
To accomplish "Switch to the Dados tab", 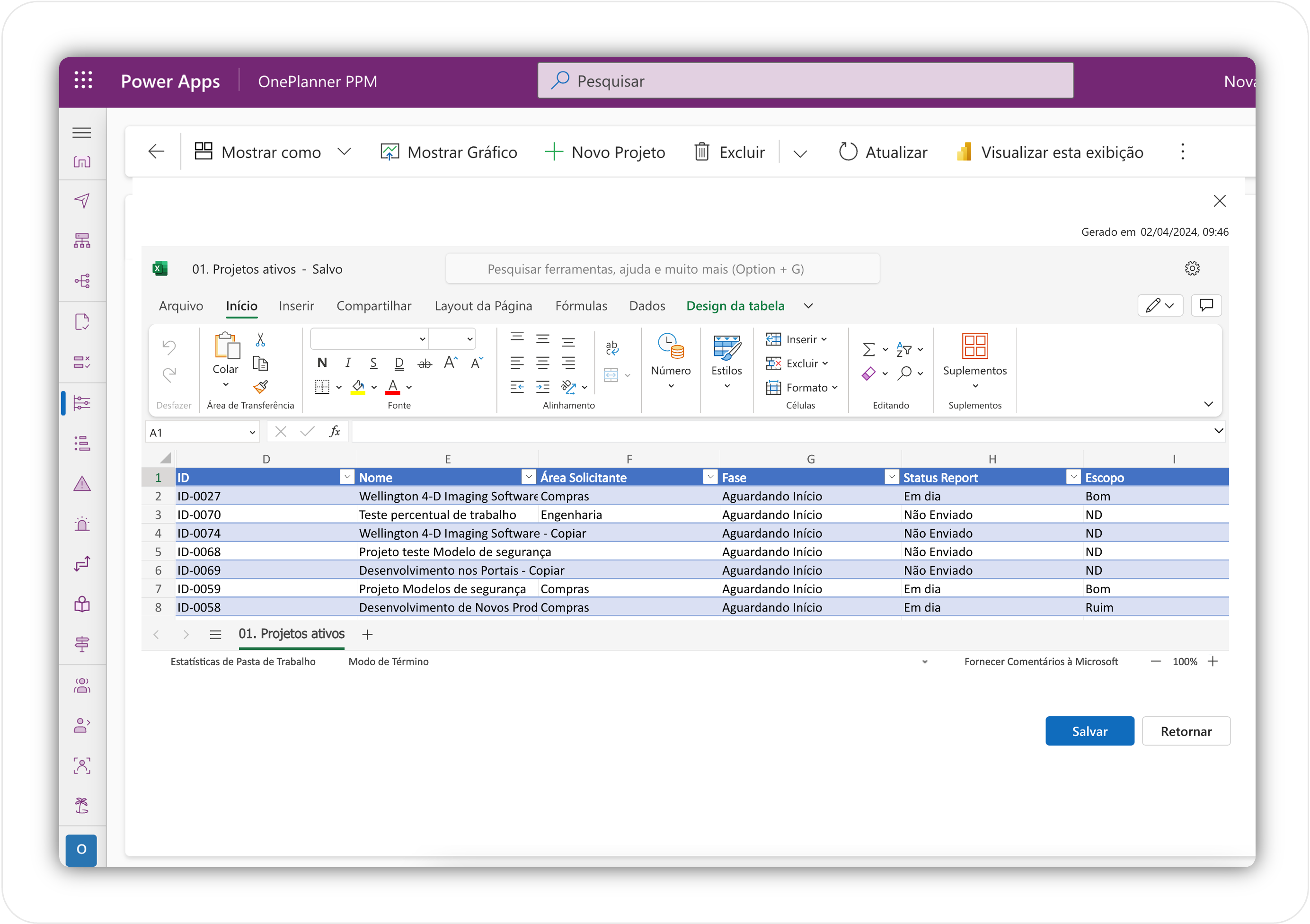I will click(647, 306).
